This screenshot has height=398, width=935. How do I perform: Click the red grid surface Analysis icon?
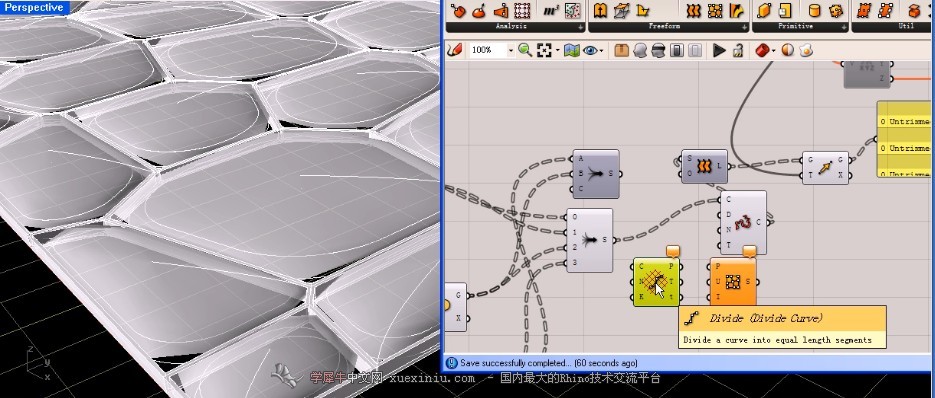click(522, 10)
